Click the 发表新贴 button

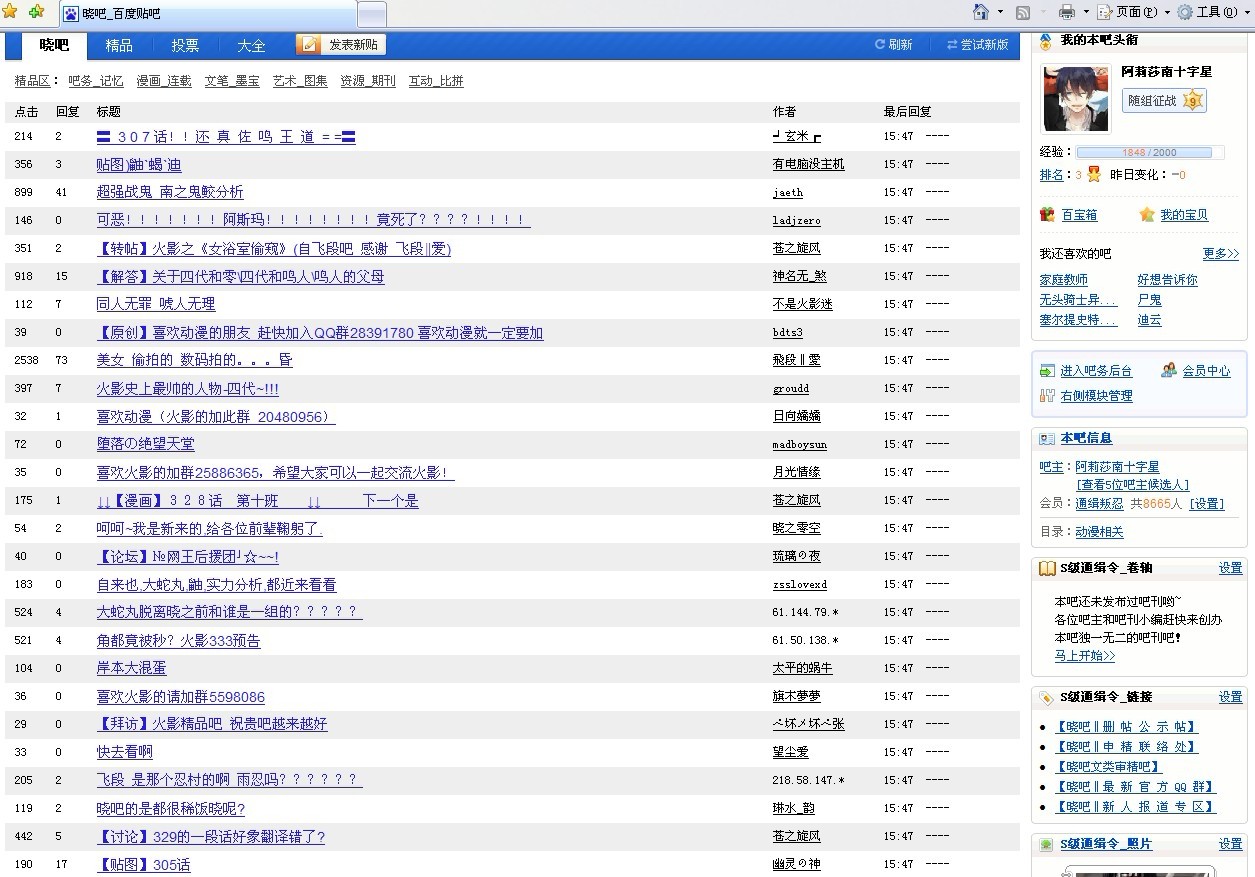340,45
